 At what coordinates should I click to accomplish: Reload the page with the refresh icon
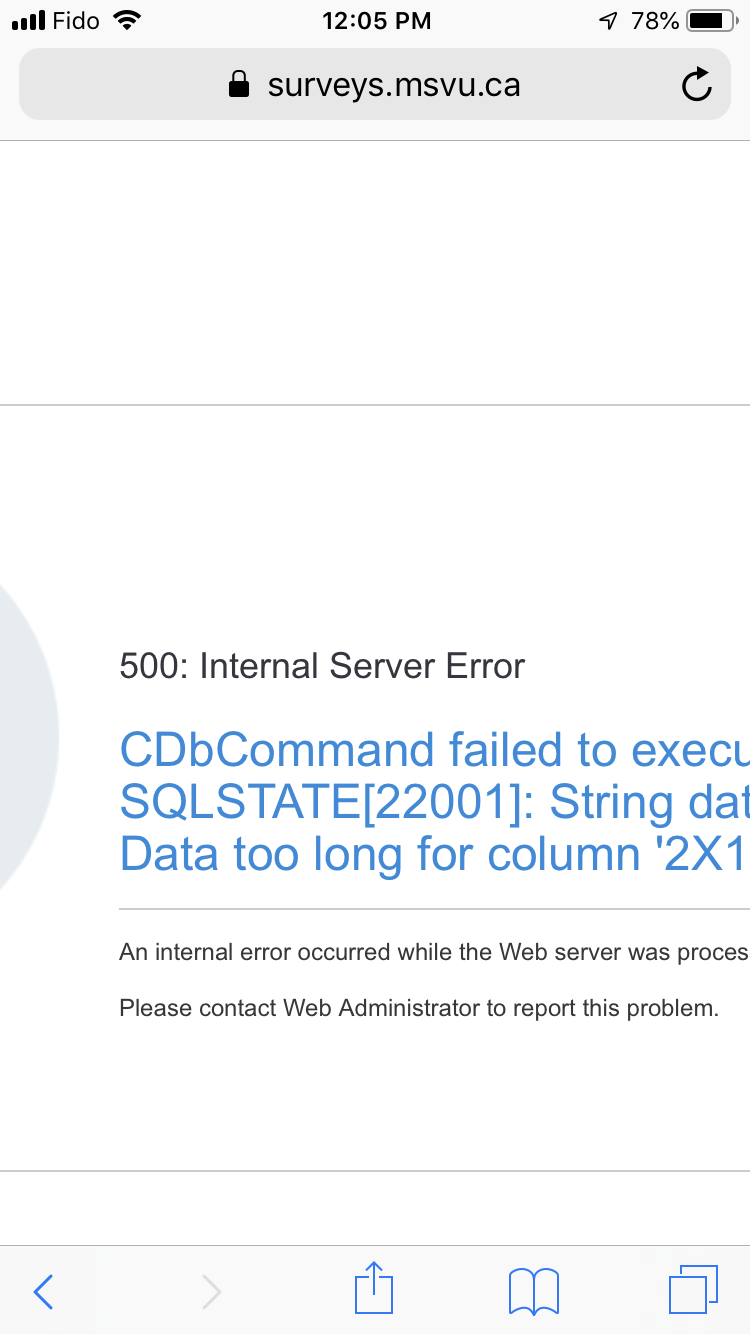pos(696,86)
